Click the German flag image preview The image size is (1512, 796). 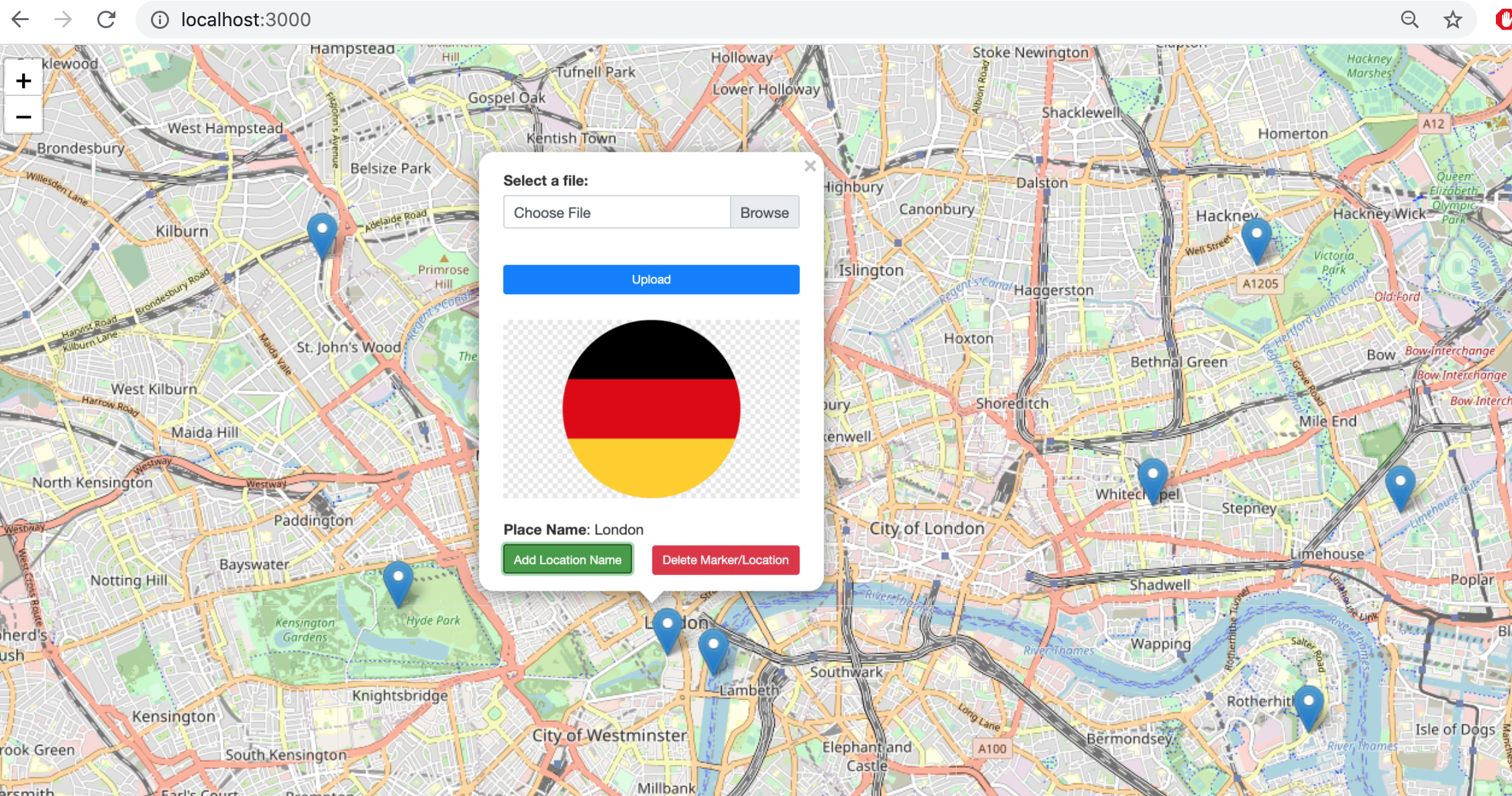click(x=651, y=409)
